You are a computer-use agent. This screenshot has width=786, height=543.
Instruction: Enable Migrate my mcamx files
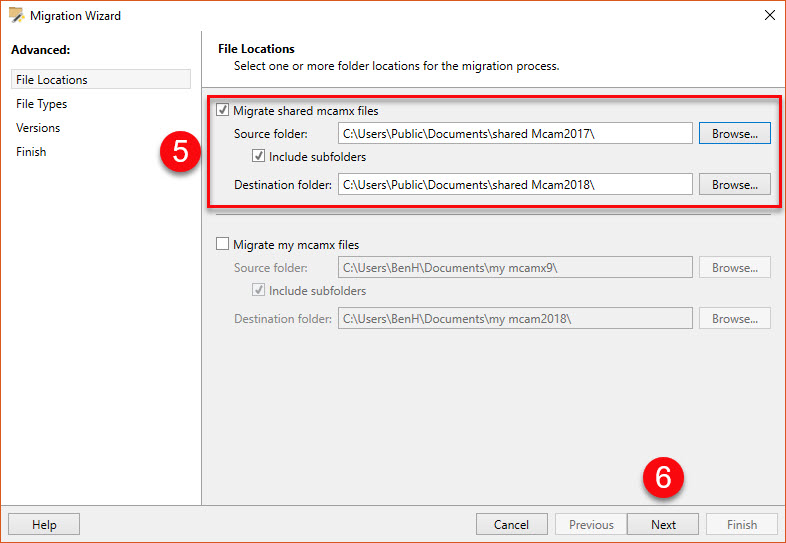[222, 244]
